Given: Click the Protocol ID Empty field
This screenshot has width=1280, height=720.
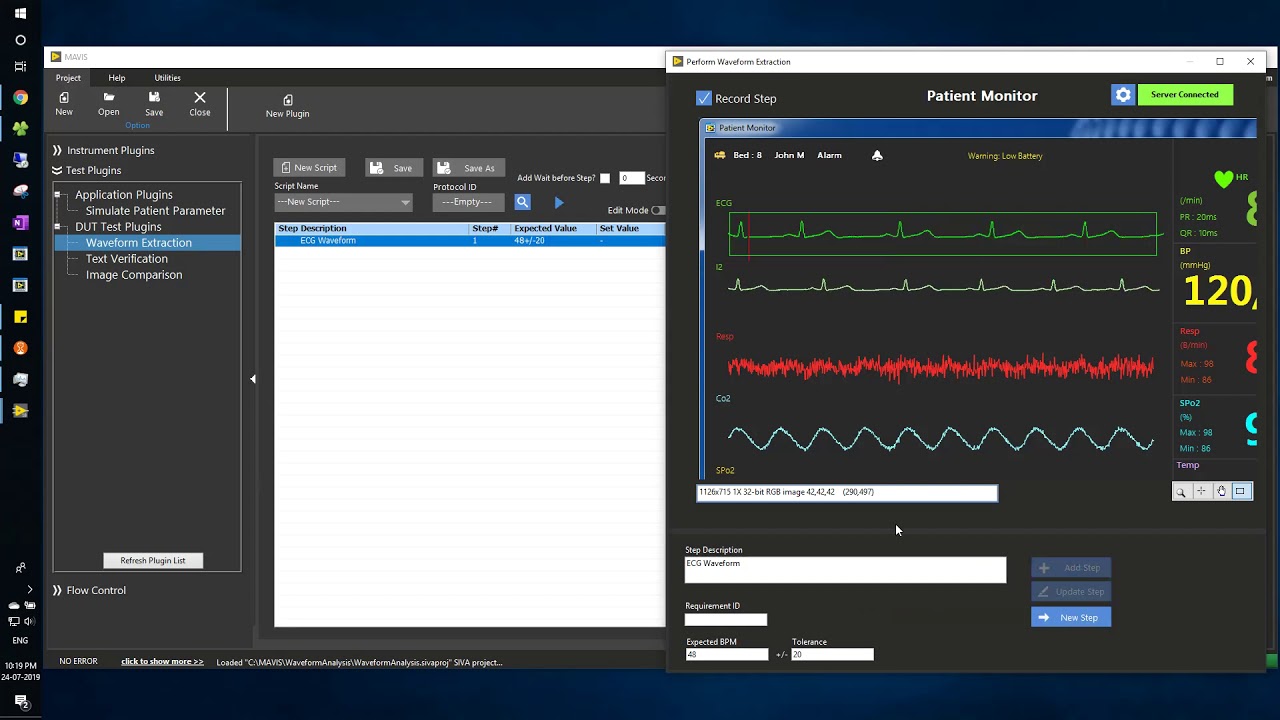Looking at the screenshot, I should (x=468, y=202).
